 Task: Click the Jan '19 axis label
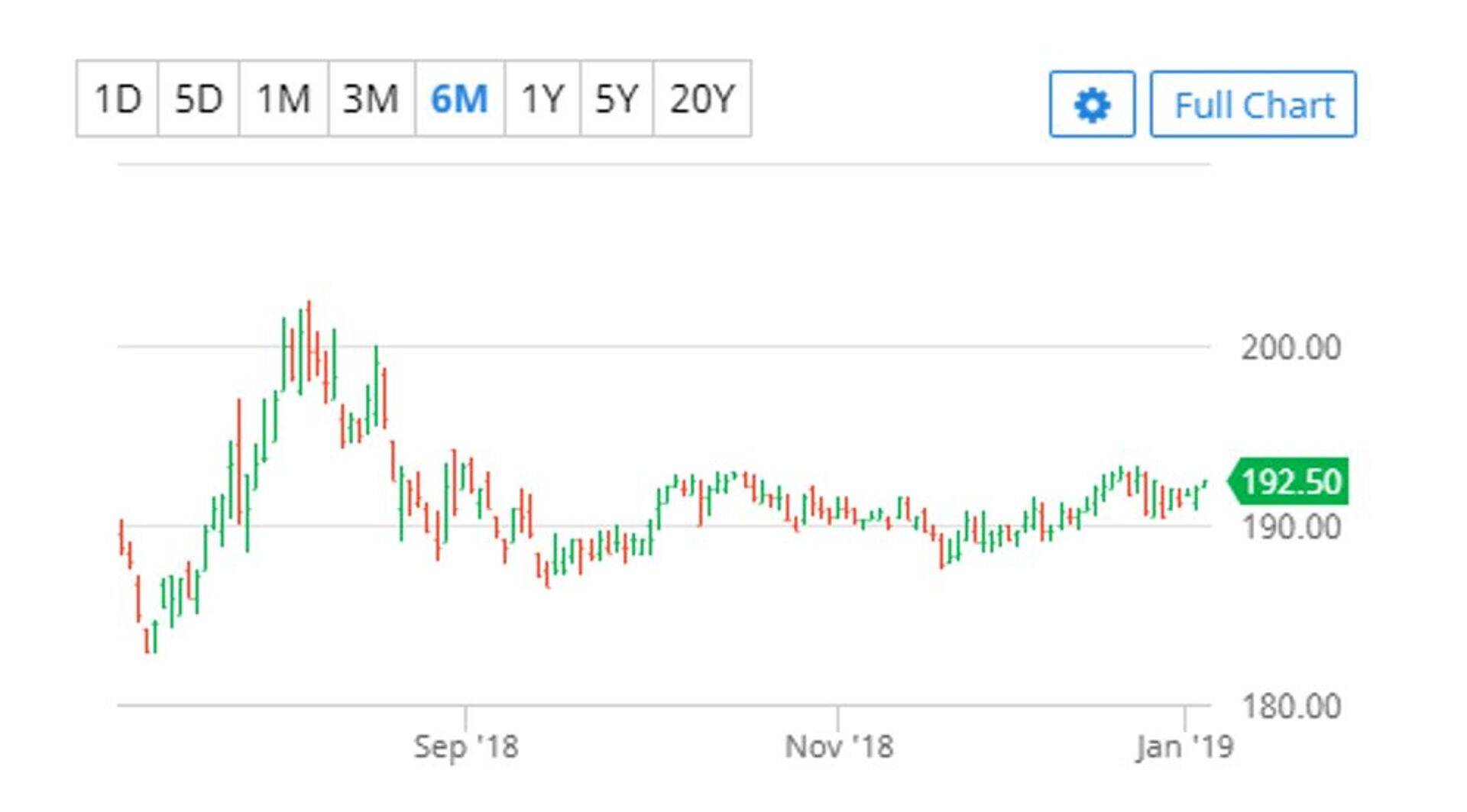click(1184, 746)
